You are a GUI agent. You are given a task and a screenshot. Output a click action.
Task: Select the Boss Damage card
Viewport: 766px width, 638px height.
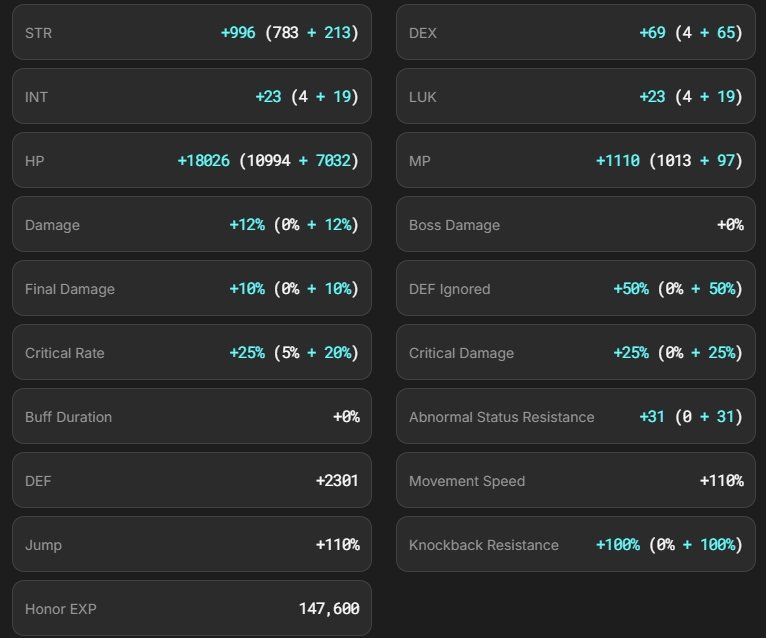click(575, 225)
